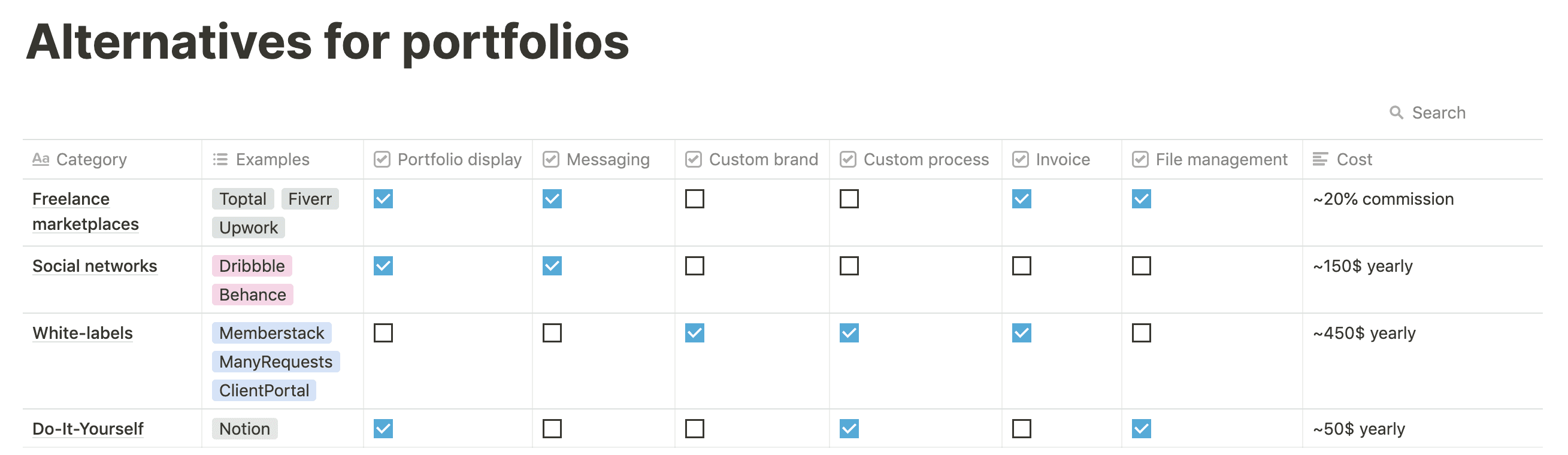Screen dimensions: 1568x455
Task: Click the search magnifier icon
Action: coord(1396,113)
